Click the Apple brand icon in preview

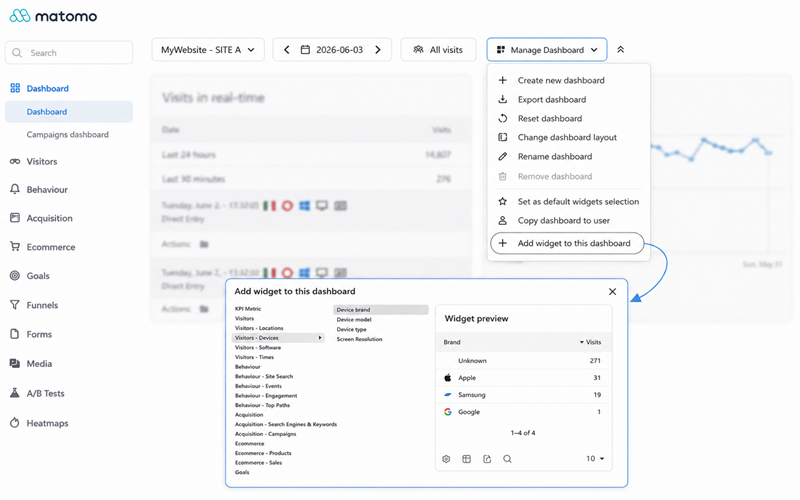click(447, 378)
